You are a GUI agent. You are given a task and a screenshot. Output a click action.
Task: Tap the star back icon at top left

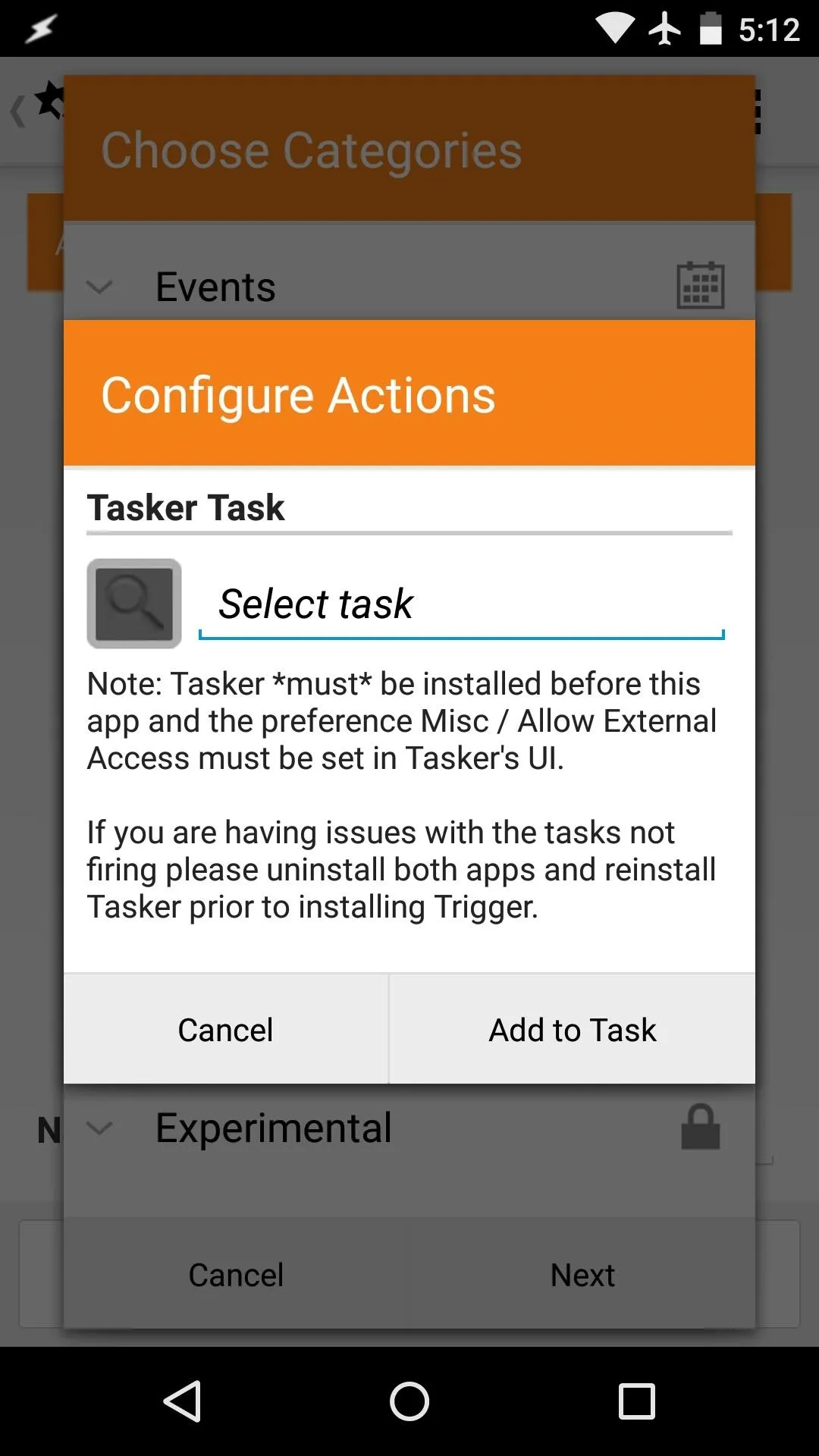point(38,105)
